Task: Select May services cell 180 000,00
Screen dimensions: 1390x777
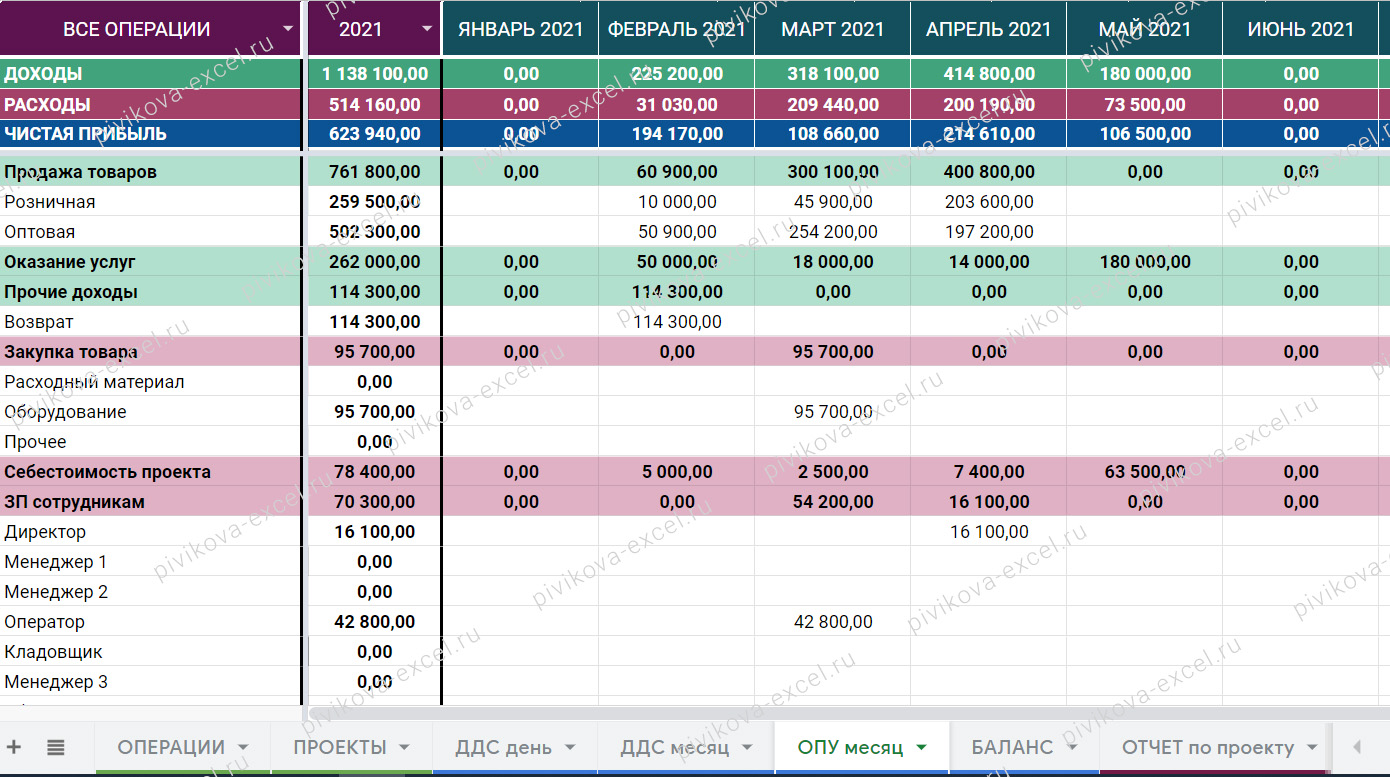Action: [x=1145, y=262]
